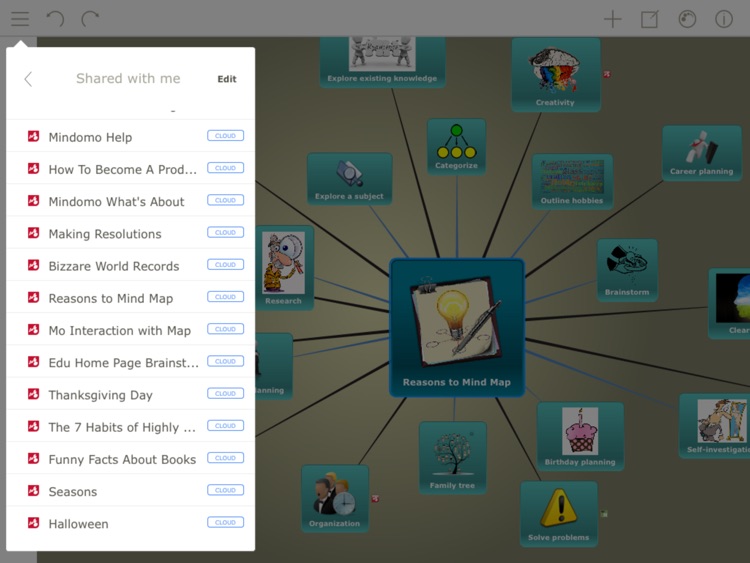Open the Making Resolutions map
This screenshot has width=750, height=563.
pos(130,233)
